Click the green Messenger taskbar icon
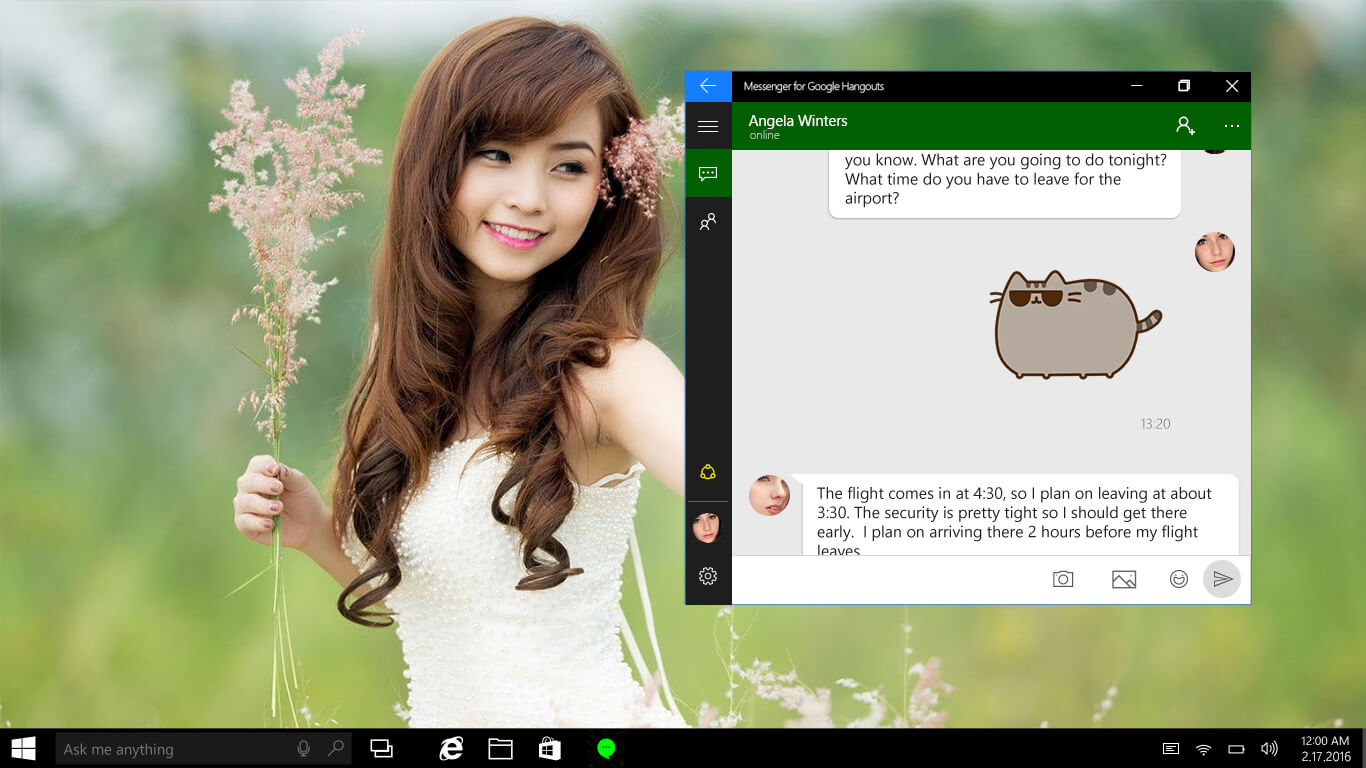 (606, 748)
